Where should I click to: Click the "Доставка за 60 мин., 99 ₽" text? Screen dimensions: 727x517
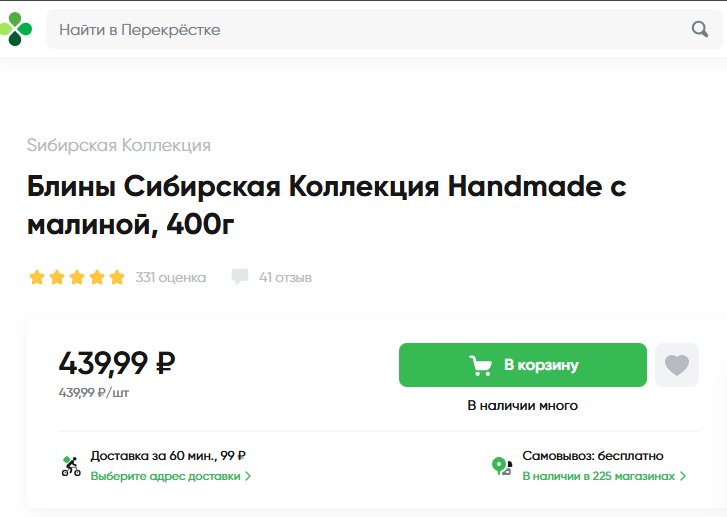coord(168,456)
